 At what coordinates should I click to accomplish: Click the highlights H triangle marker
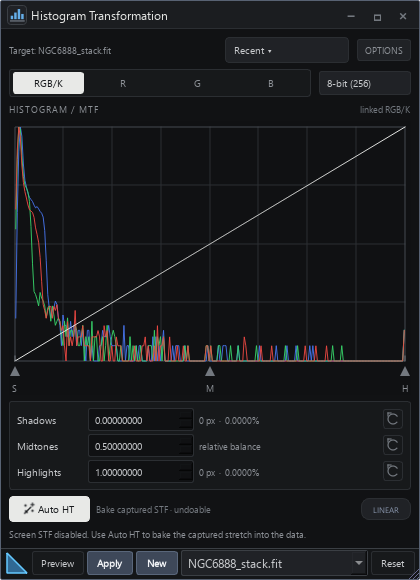[x=405, y=371]
